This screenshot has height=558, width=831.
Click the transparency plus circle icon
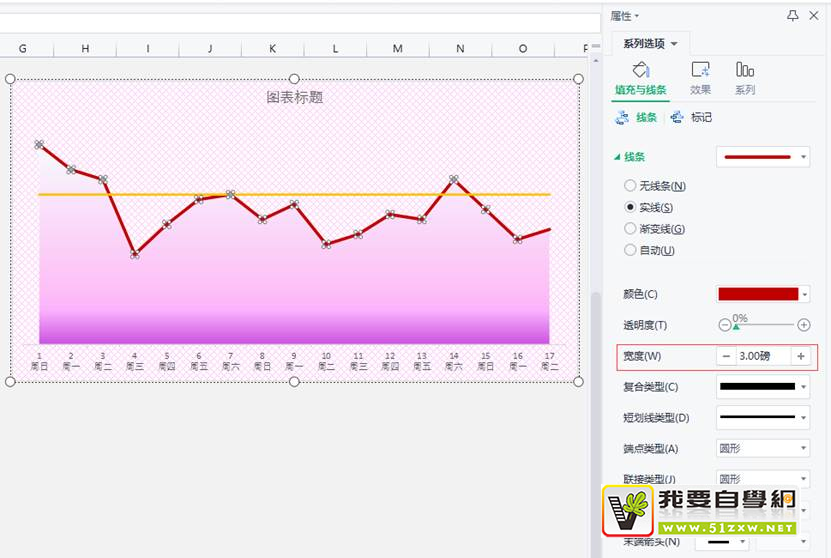[804, 325]
